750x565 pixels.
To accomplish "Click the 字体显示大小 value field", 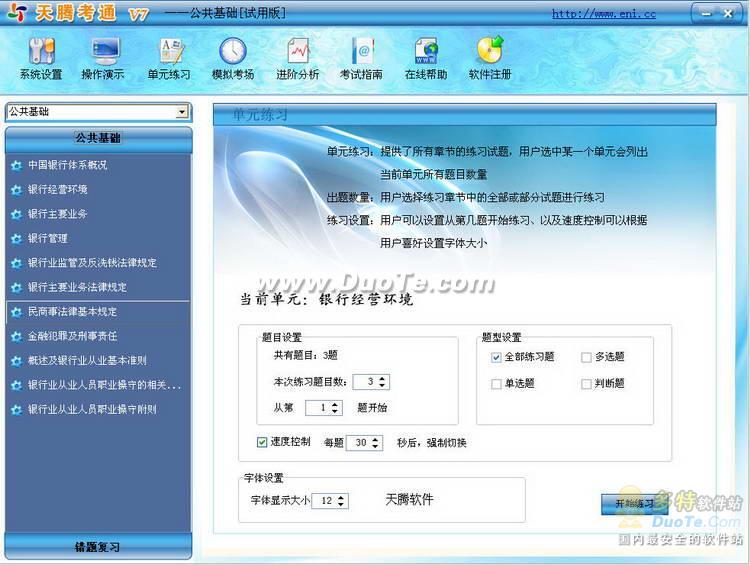I will point(324,501).
